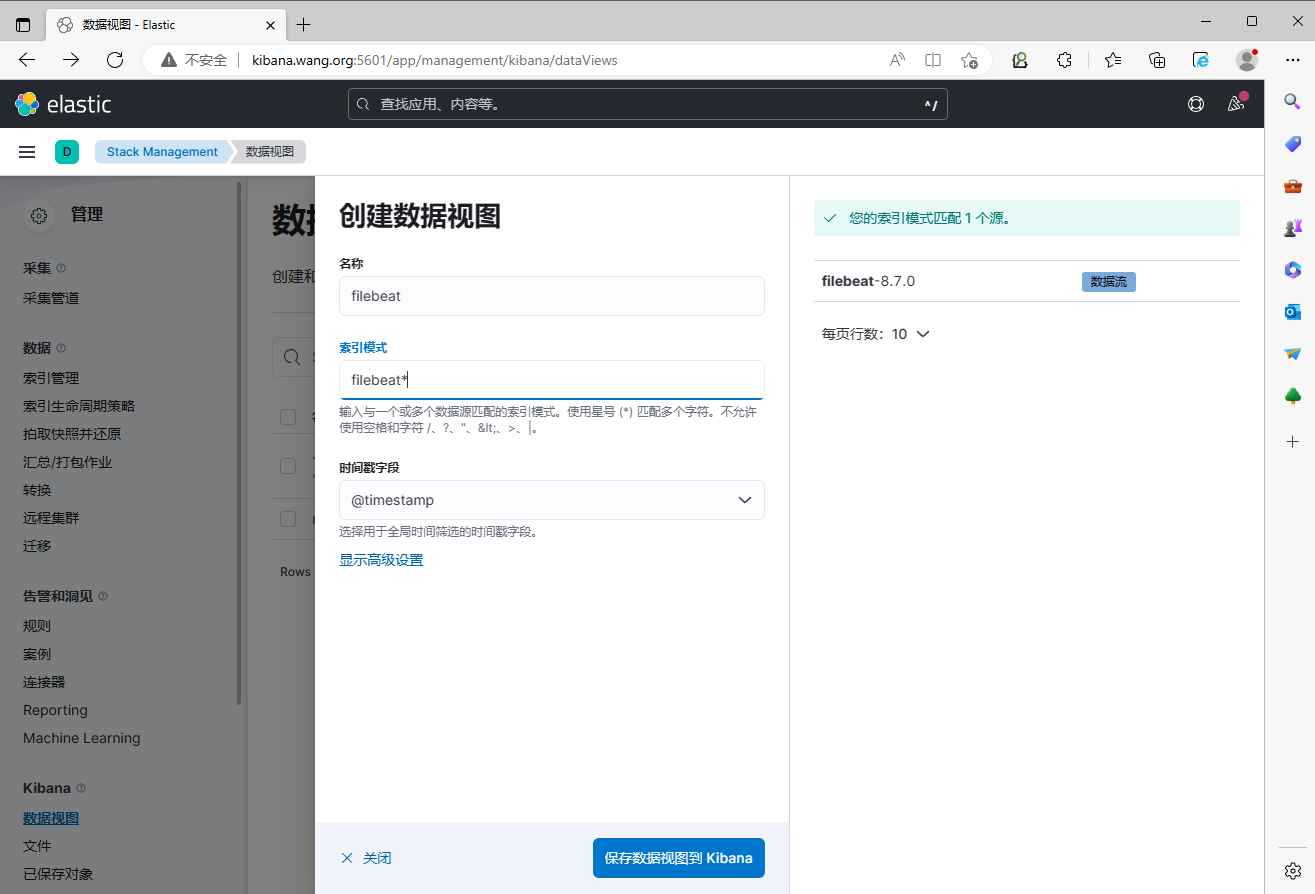
Task: Open sidebar settings gear icon
Action: point(1292,870)
